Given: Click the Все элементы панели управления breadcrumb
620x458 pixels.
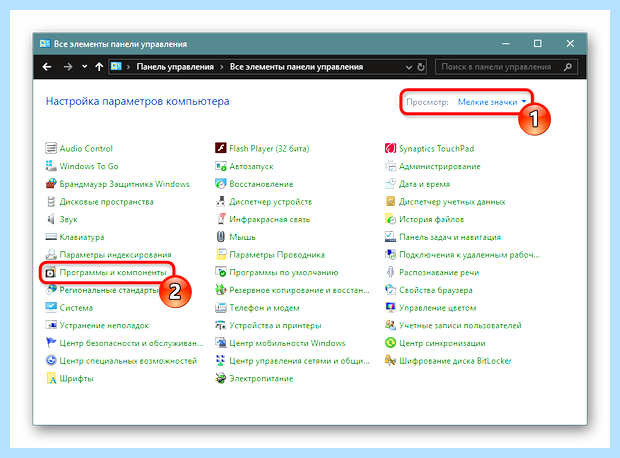Looking at the screenshot, I should [297, 67].
